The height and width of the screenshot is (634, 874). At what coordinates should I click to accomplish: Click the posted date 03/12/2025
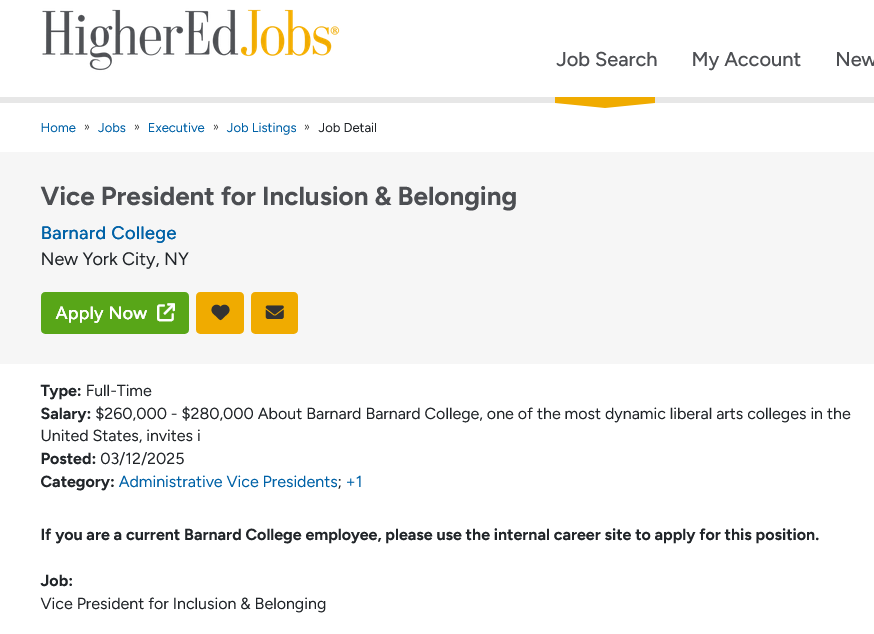pyautogui.click(x=142, y=459)
